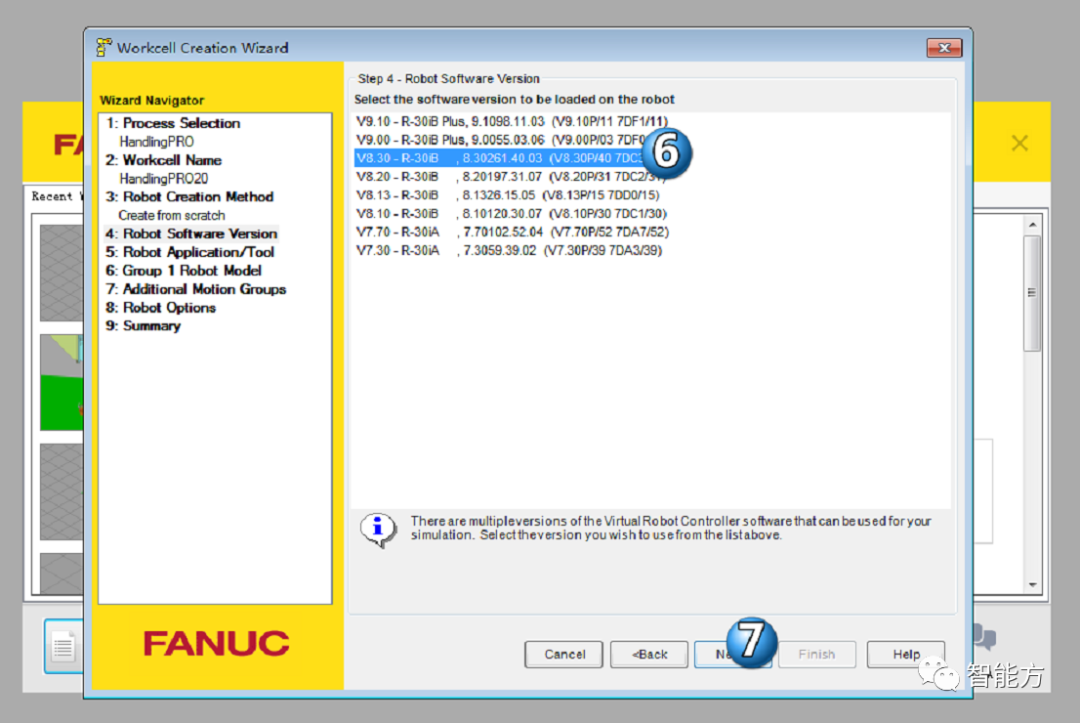Click background window scrollbar up arrow
1080x723 pixels.
coord(1032,225)
